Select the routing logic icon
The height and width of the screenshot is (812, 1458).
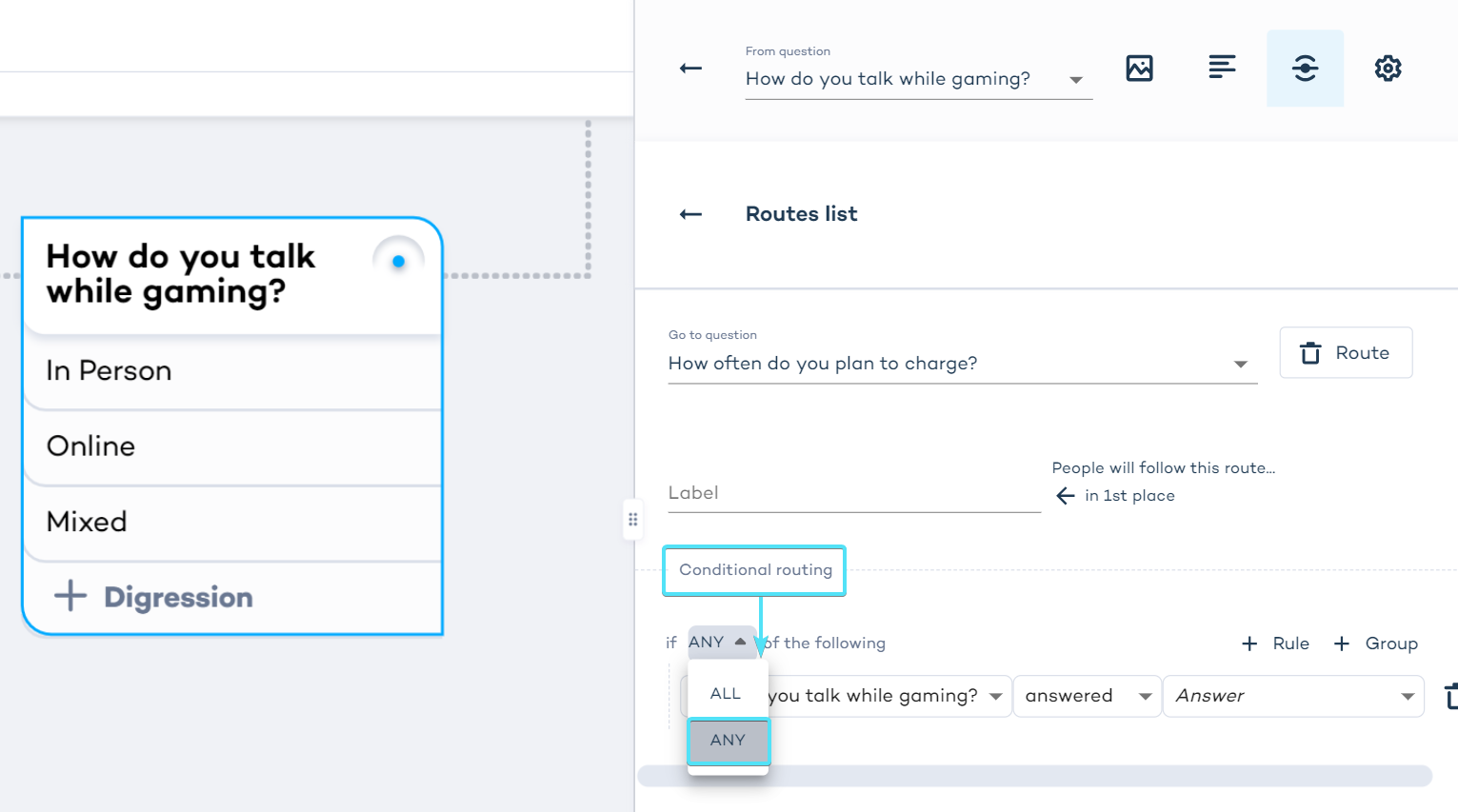pos(1305,69)
